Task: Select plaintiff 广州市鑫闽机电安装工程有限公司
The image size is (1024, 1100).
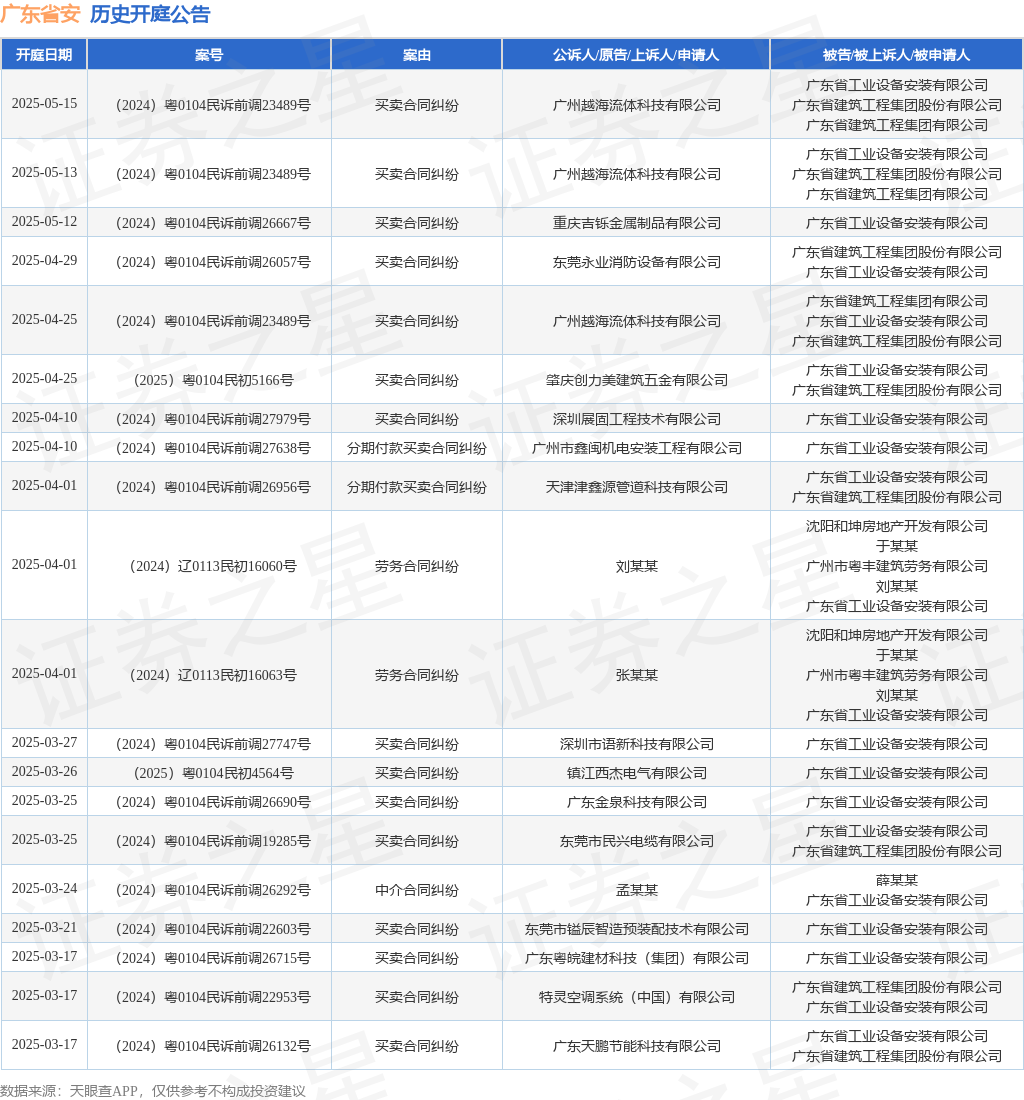Action: pos(636,448)
